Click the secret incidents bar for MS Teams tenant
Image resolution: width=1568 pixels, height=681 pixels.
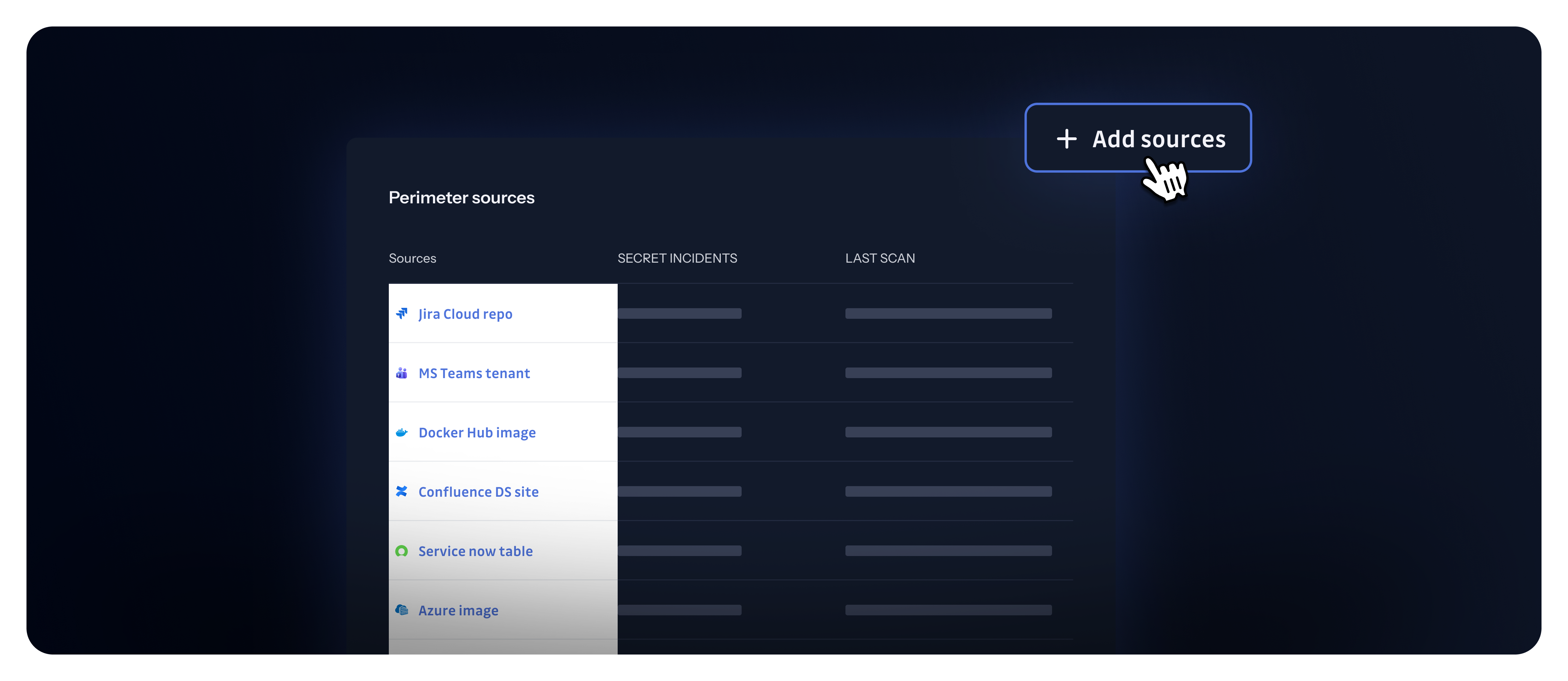(679, 372)
